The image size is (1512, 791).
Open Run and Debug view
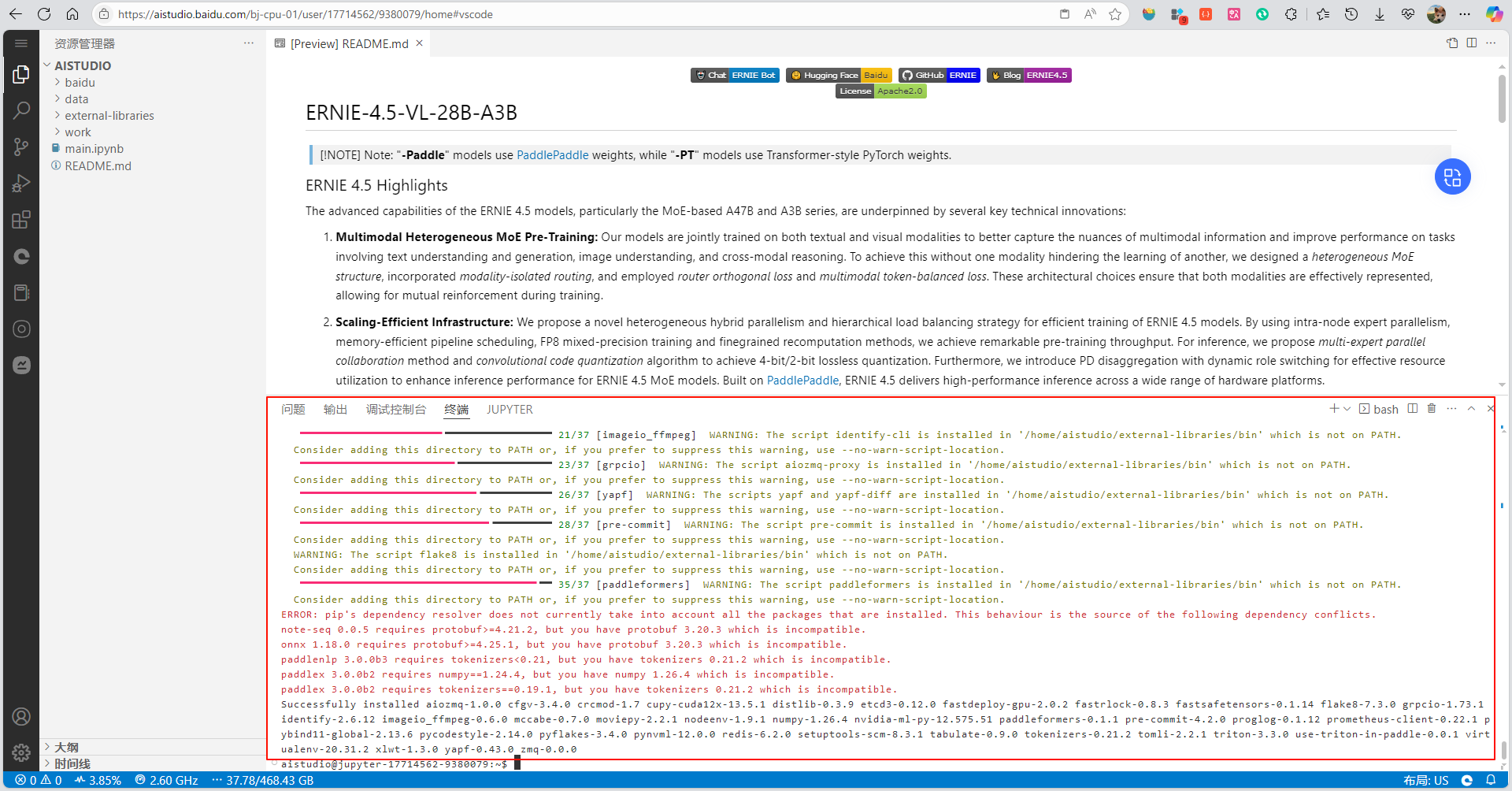[21, 183]
